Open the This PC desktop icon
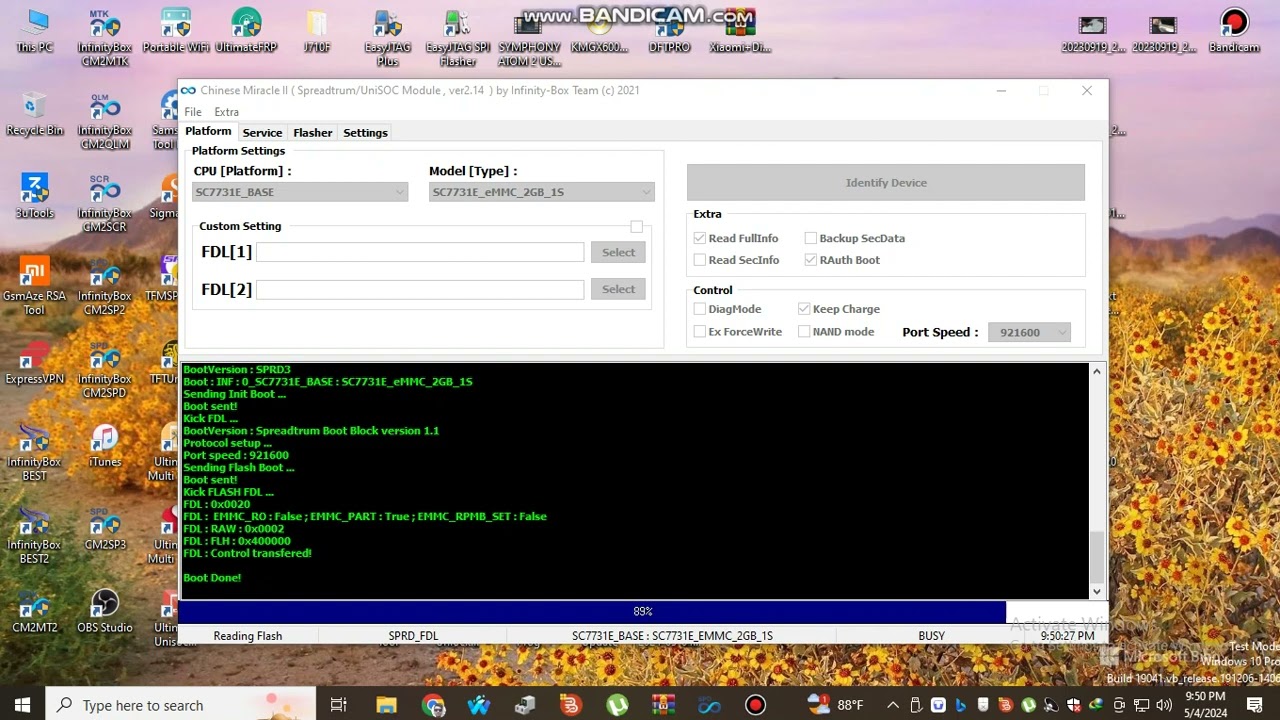 tap(34, 31)
